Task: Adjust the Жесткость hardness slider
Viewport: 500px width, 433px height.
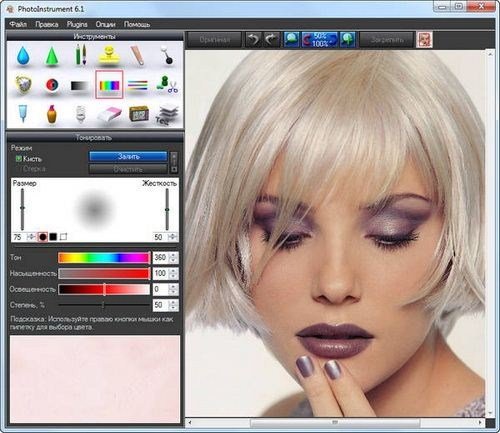Action: (167, 209)
